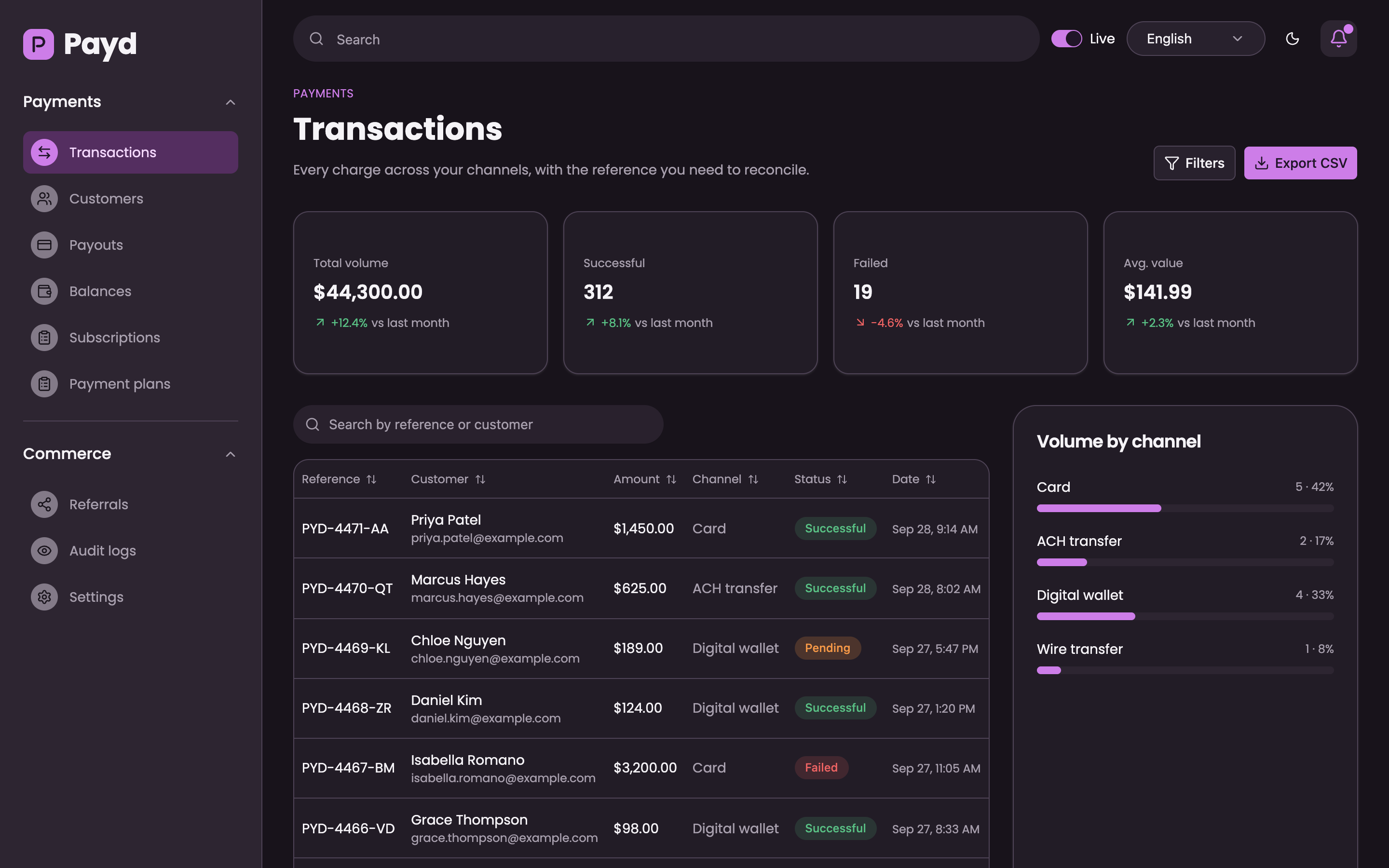Sort by Status column arrows
Image resolution: width=1389 pixels, height=868 pixels.
(842, 479)
